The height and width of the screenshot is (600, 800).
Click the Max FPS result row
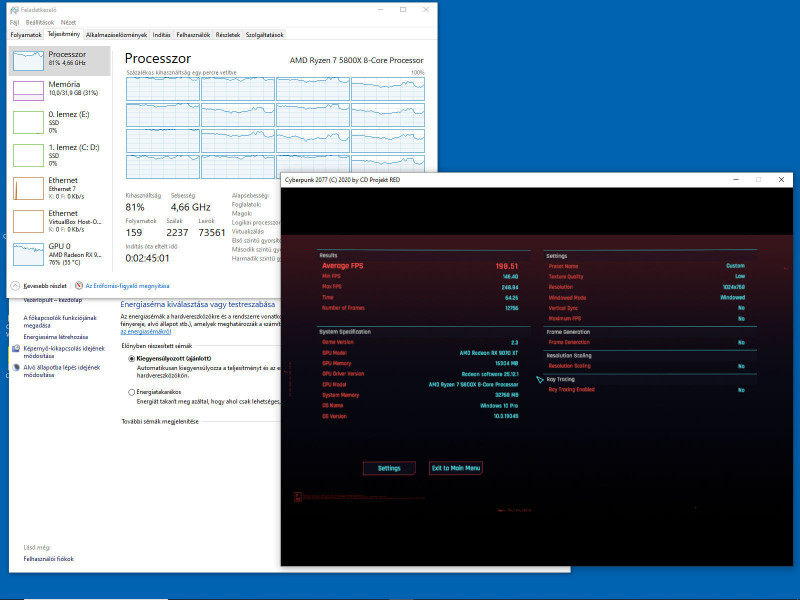point(420,287)
